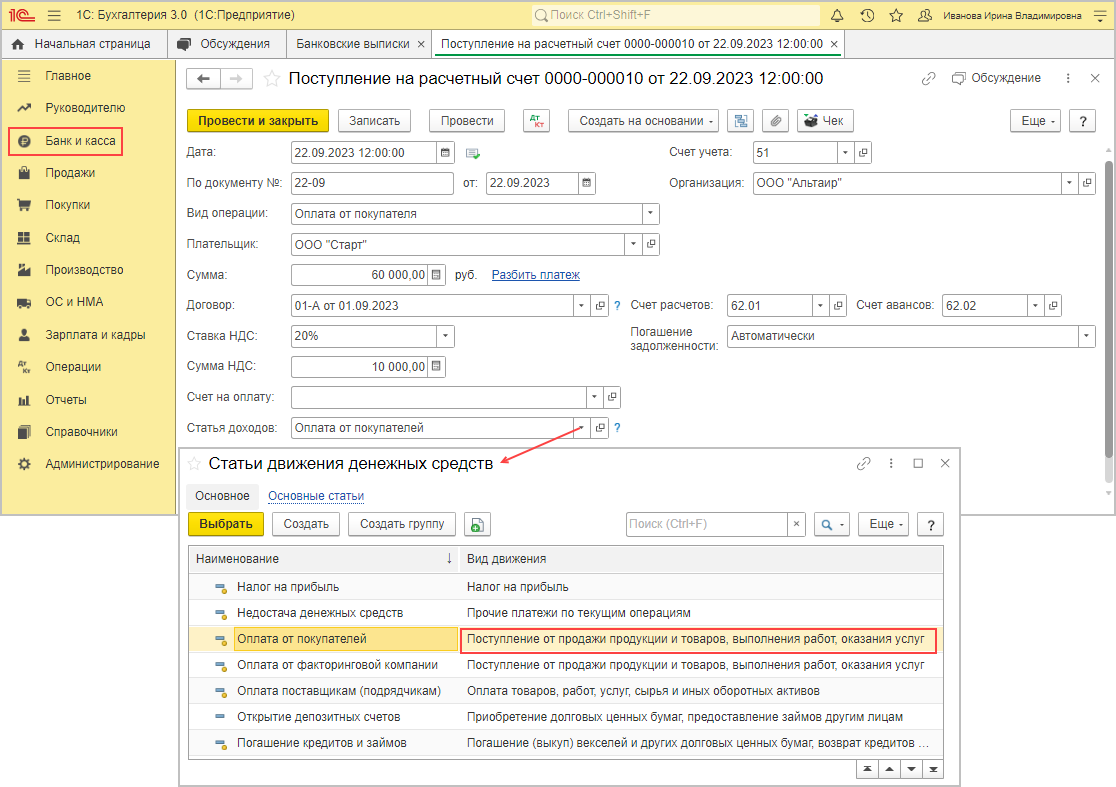Screen dimensions: 1116x787
Task: Click the back navigation arrow
Action: coord(204,79)
